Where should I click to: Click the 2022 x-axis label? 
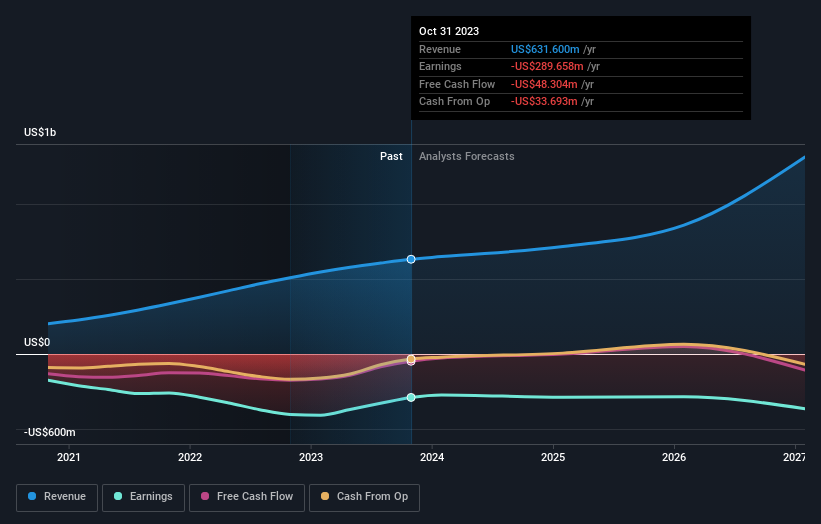coord(190,458)
